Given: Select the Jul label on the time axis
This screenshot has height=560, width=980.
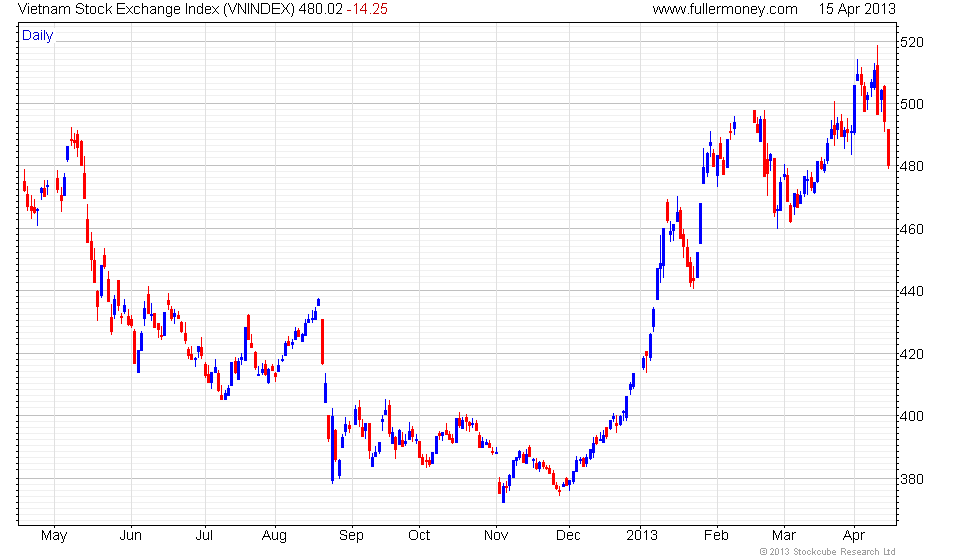Looking at the screenshot, I should click(204, 536).
